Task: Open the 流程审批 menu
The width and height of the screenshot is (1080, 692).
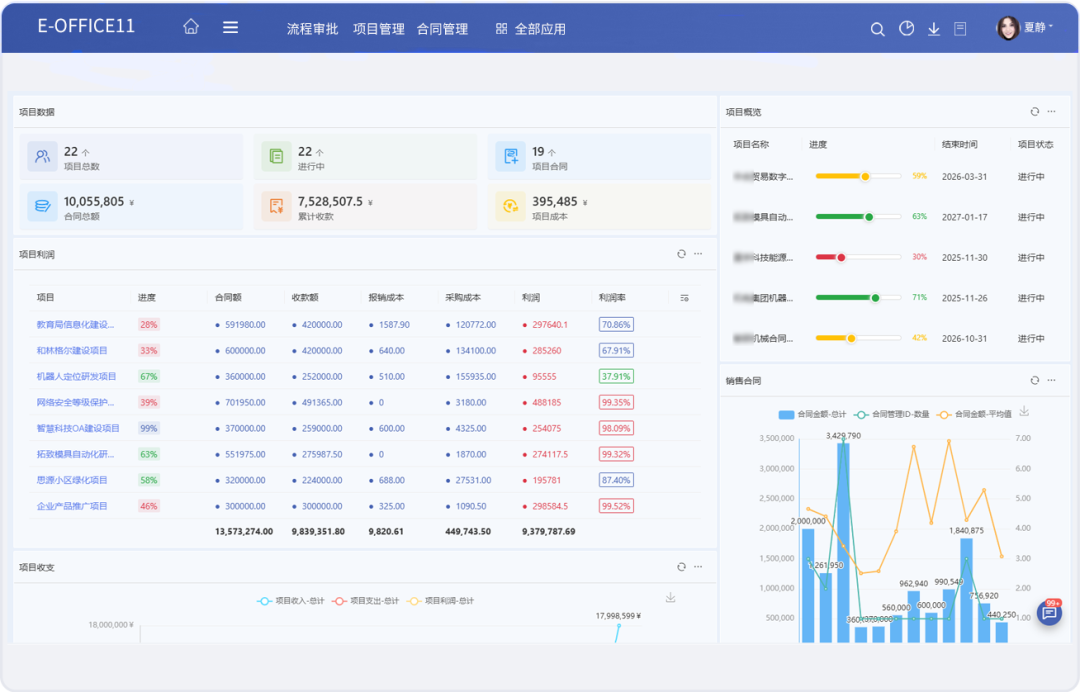Action: (312, 29)
